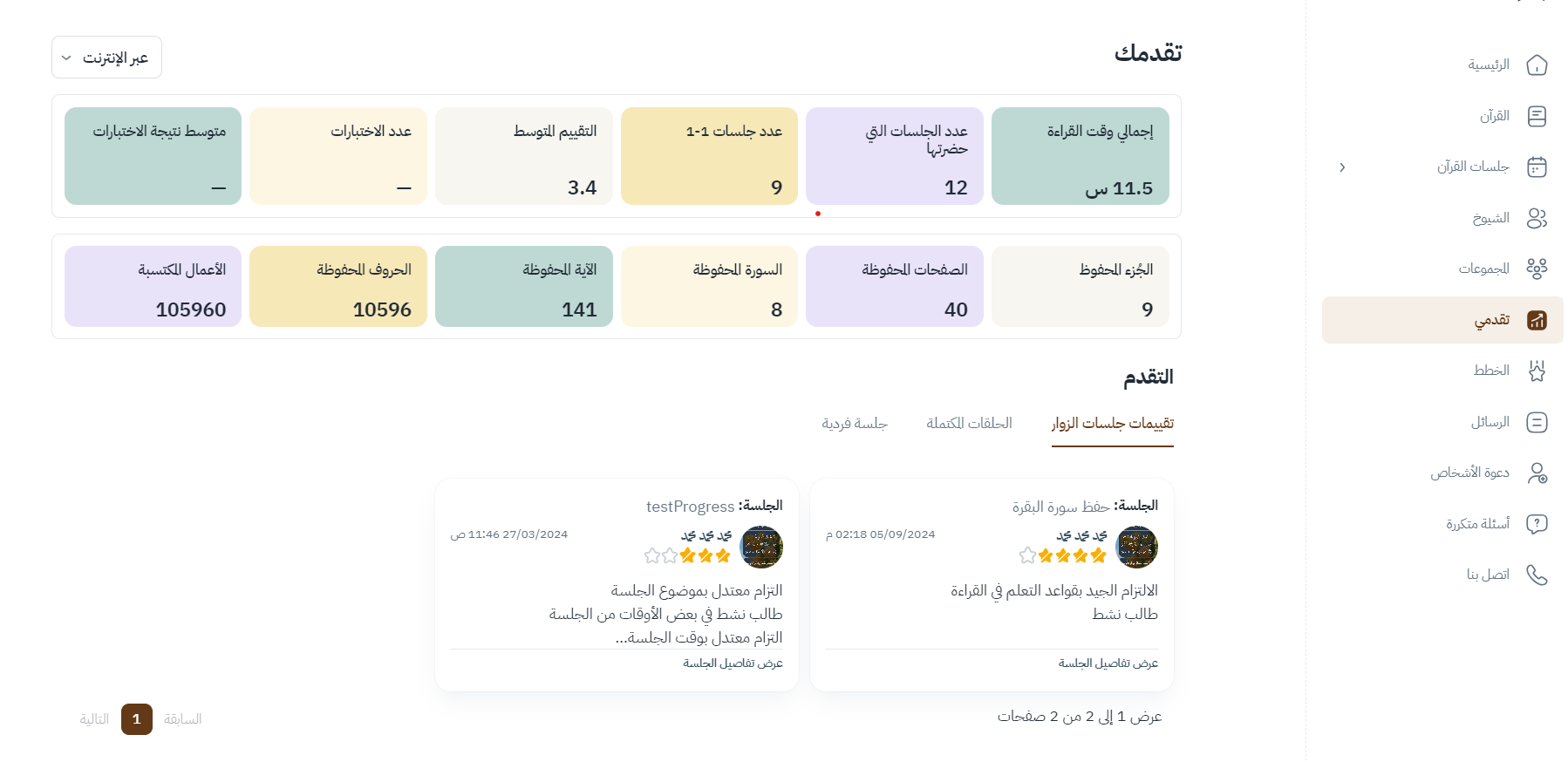Select the الشيوخ people icon
The image size is (1568, 762).
point(1537,218)
